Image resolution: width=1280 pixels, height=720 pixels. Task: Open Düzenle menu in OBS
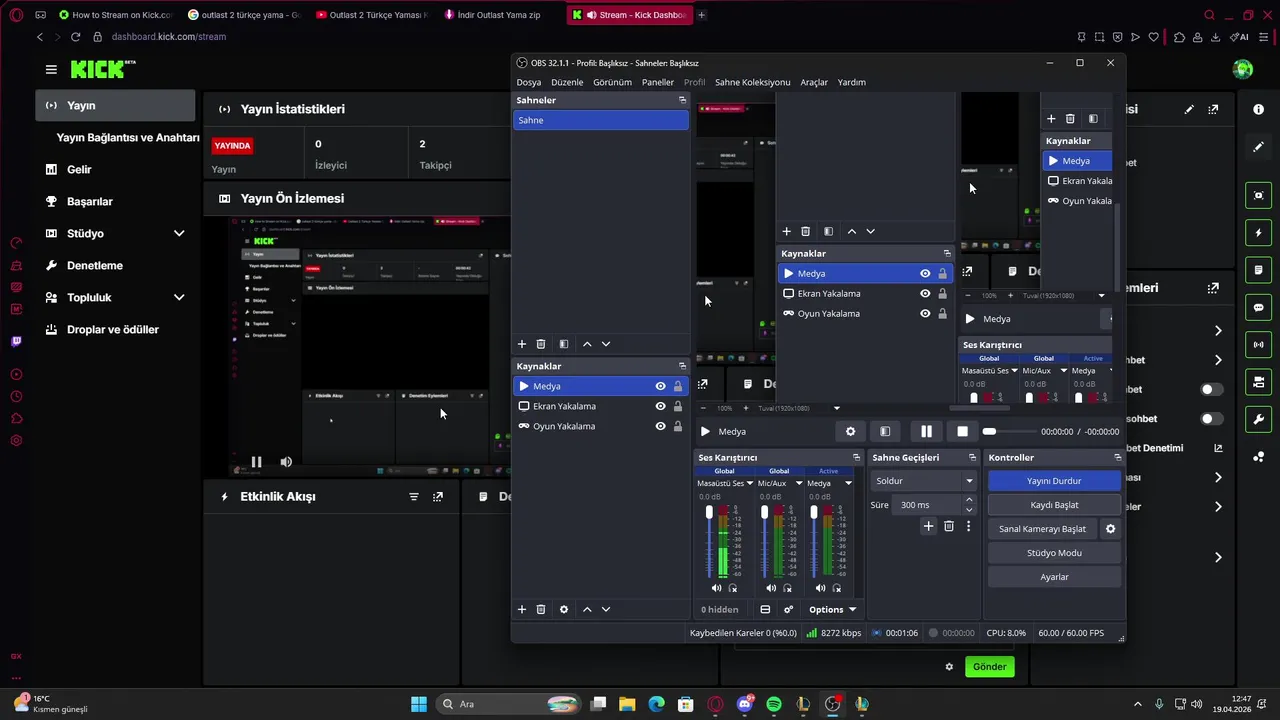(567, 82)
